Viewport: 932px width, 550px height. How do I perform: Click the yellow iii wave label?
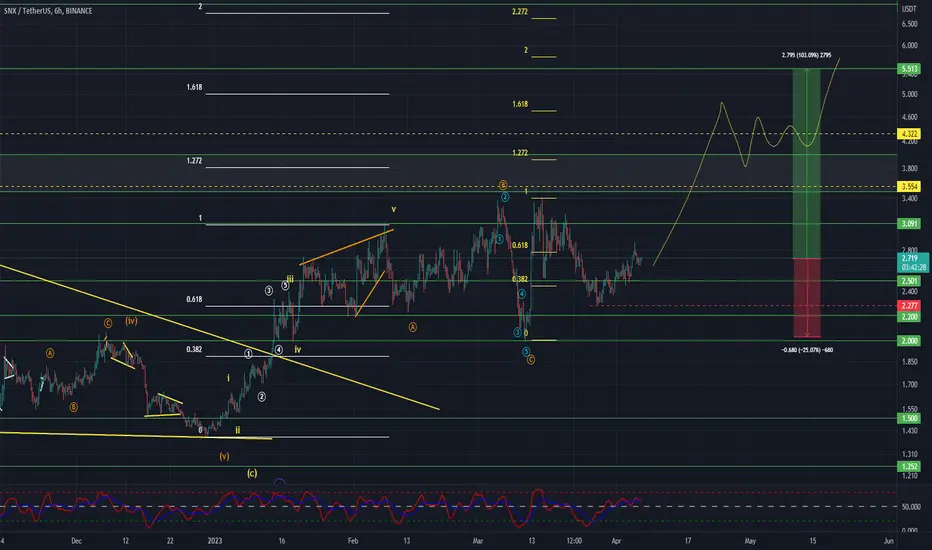click(290, 278)
